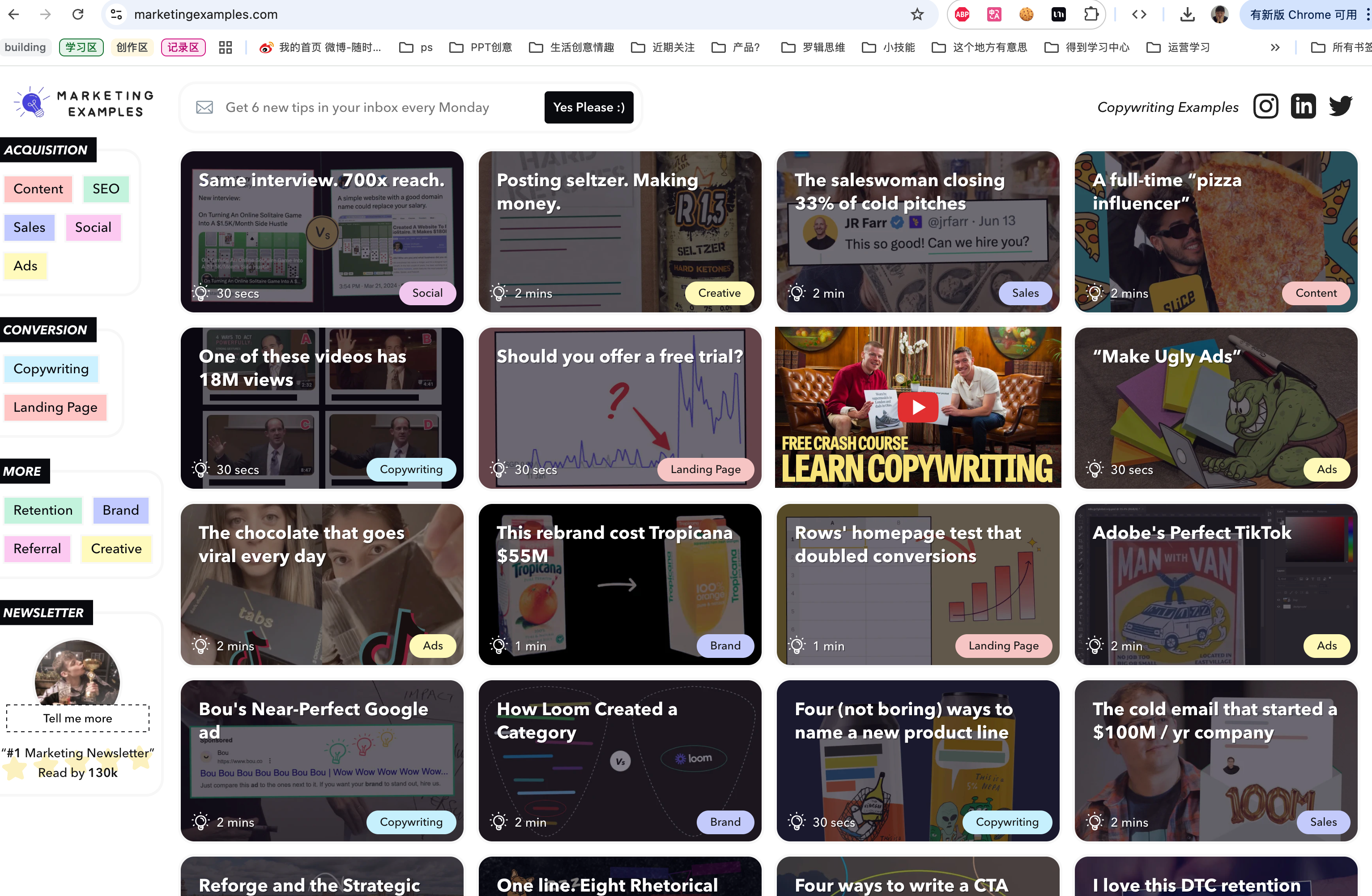Filter by the Copywriting category tag
The width and height of the screenshot is (1372, 896).
coord(51,369)
